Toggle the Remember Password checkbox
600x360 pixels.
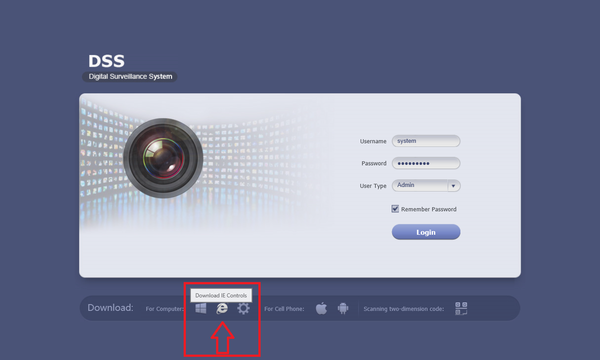(x=395, y=209)
